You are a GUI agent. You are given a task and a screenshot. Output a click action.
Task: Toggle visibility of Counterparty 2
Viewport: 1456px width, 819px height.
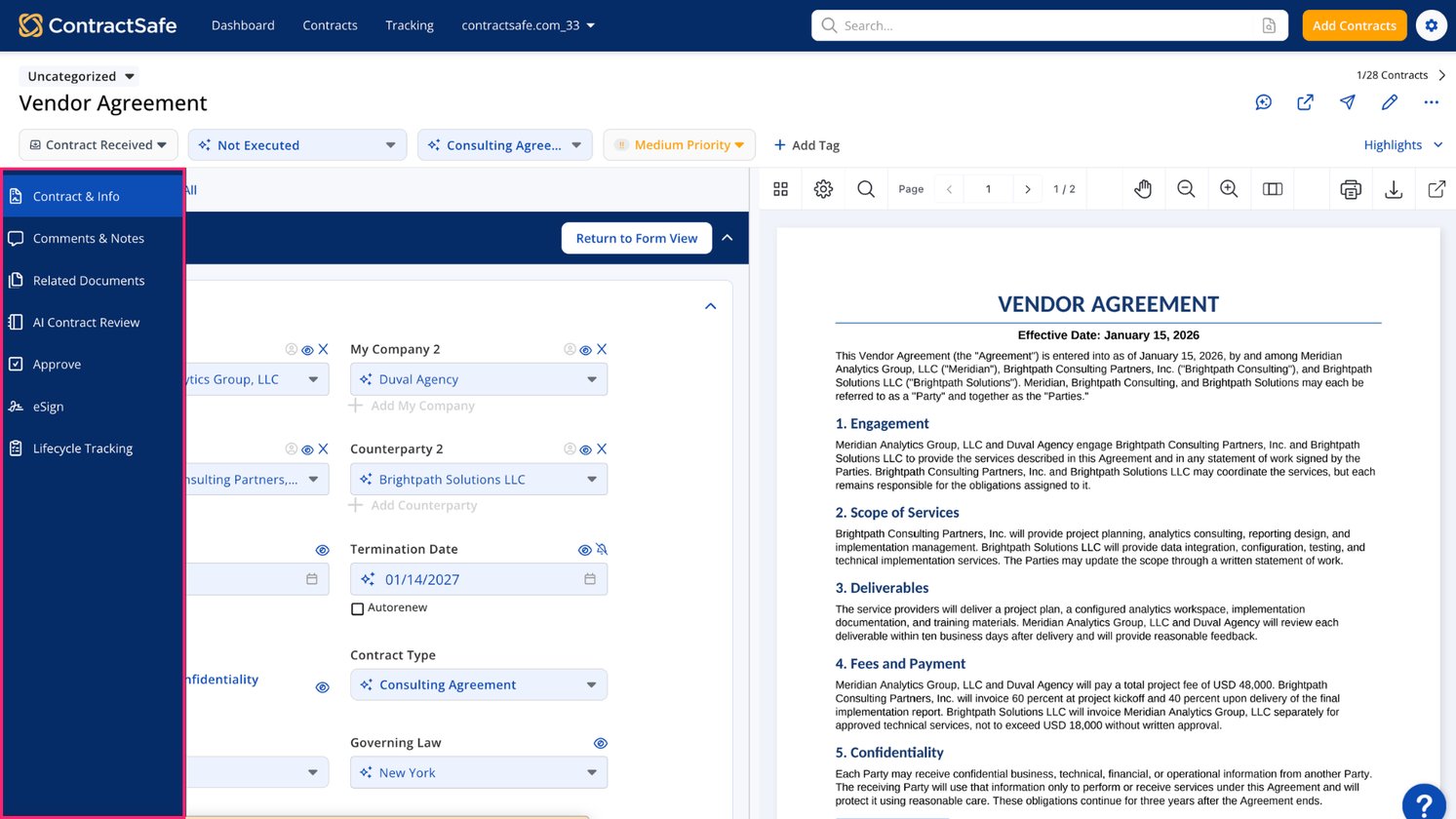[x=585, y=450]
